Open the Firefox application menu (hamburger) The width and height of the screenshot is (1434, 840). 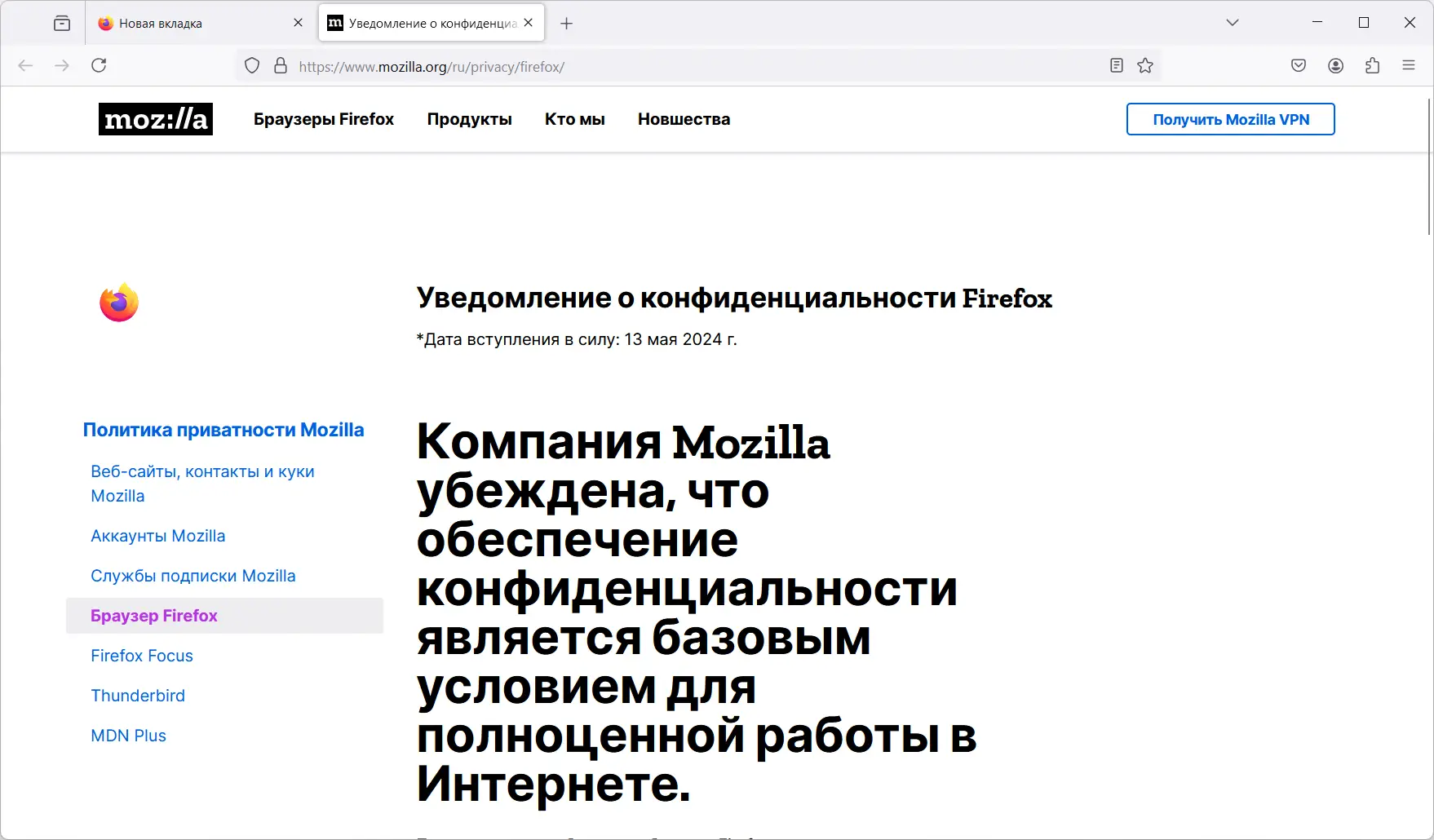coord(1409,65)
